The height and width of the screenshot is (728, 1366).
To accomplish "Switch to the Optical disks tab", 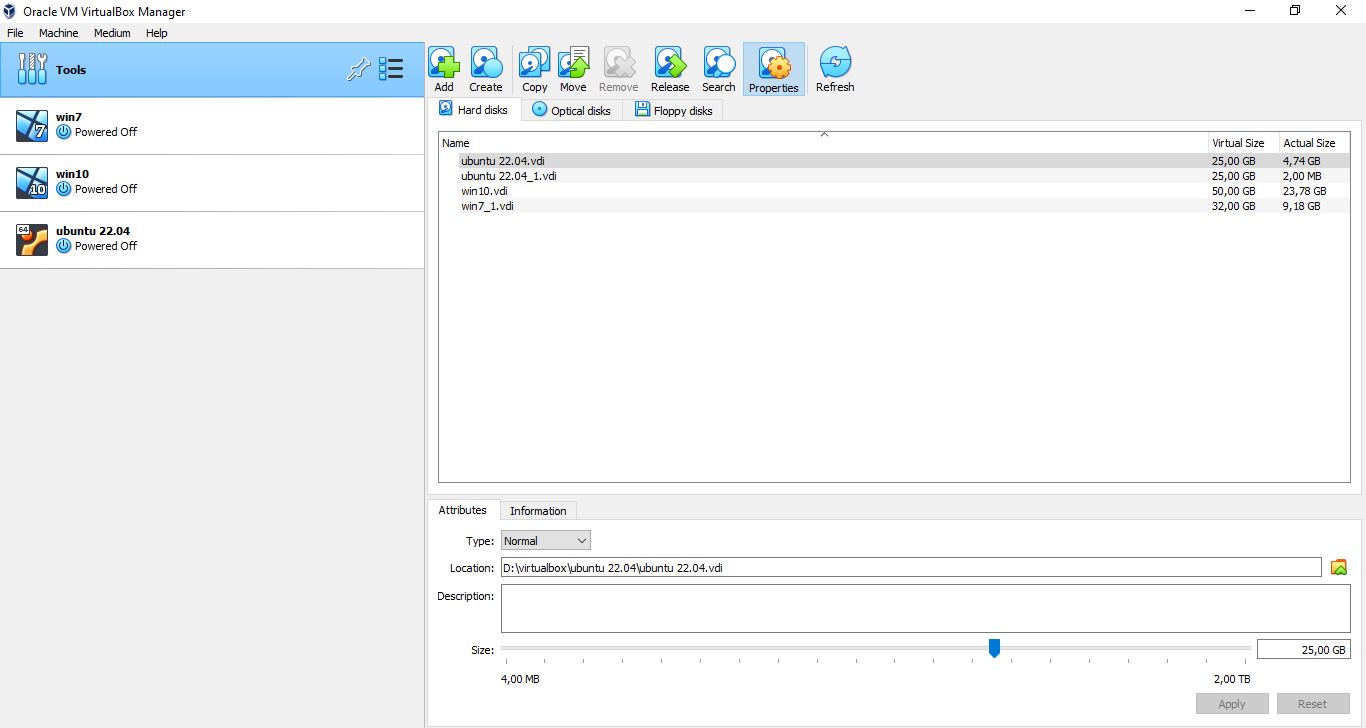I will (x=571, y=111).
